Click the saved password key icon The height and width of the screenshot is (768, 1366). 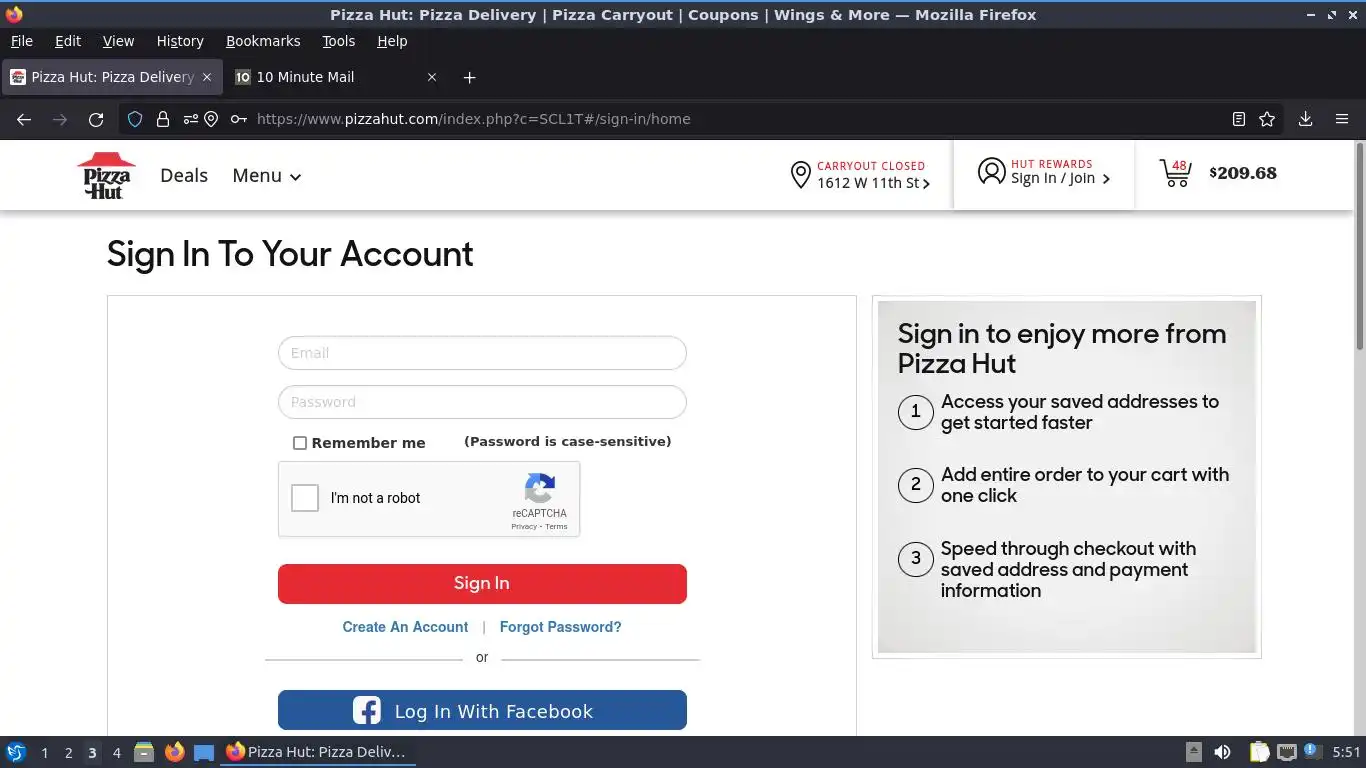pos(238,119)
